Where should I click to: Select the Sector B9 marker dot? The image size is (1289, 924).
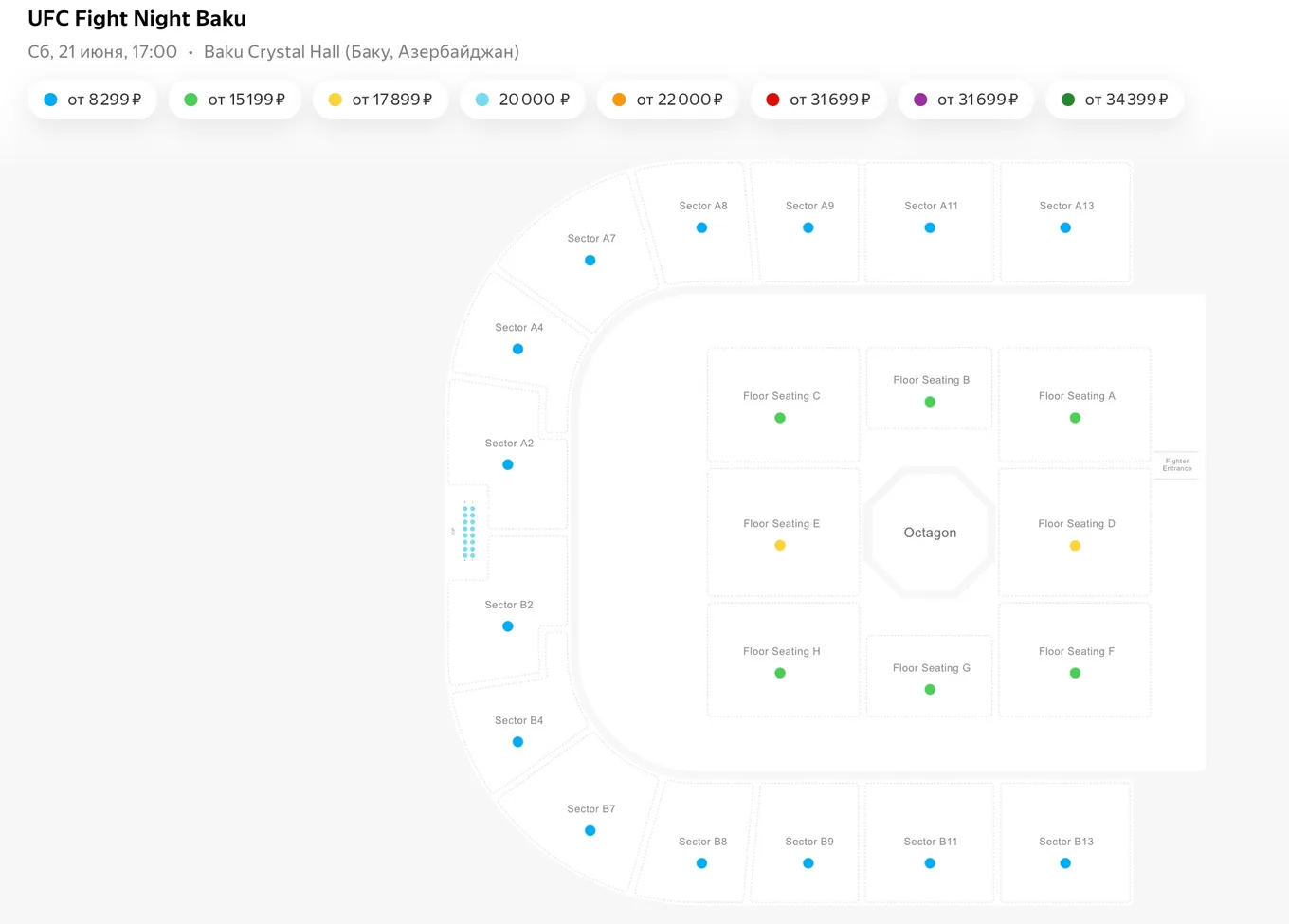(x=808, y=863)
